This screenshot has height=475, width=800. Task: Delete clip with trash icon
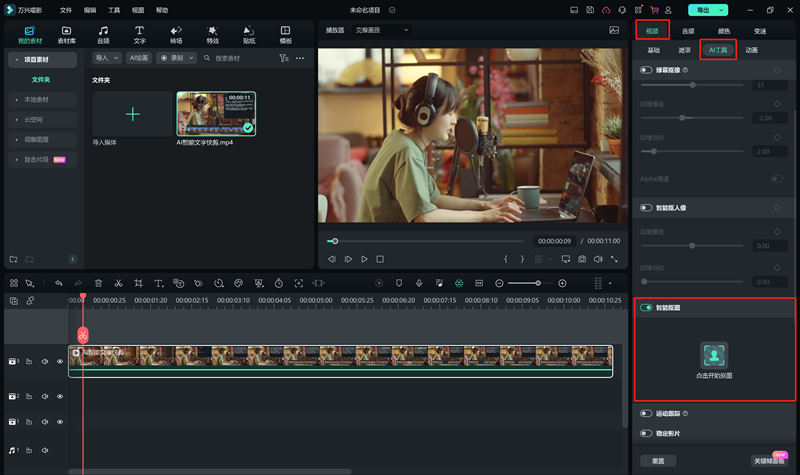pos(98,283)
